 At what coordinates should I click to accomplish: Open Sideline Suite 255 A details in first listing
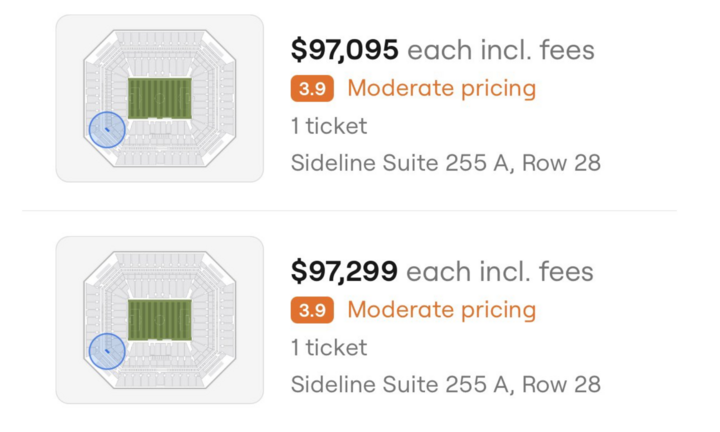point(445,163)
